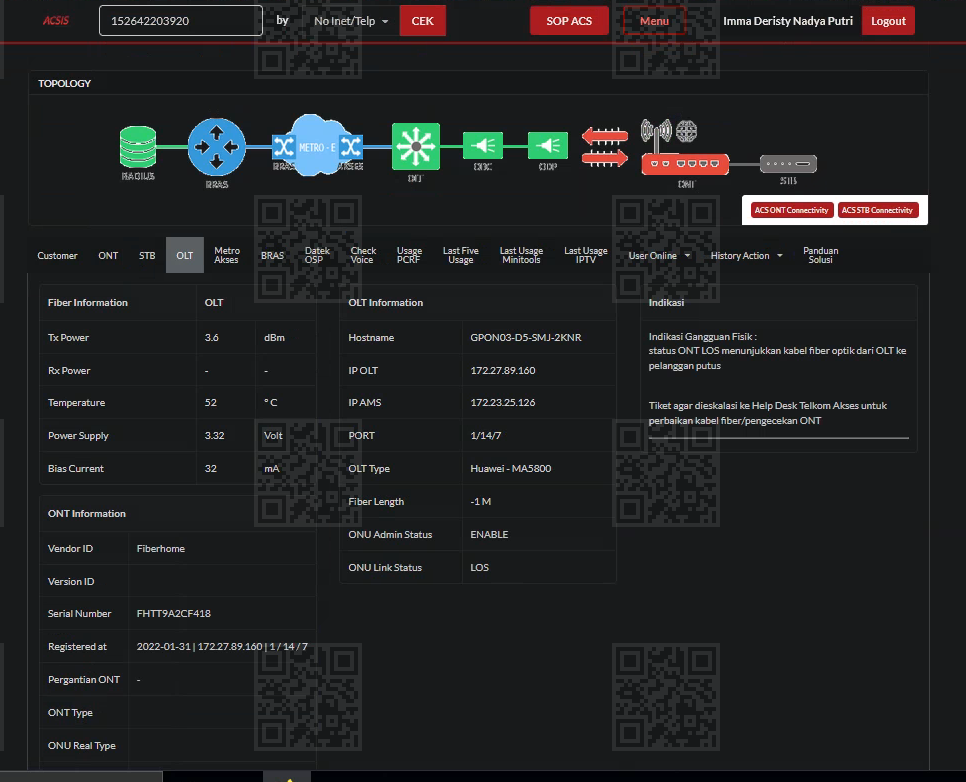Viewport: 966px width, 782px height.
Task: Click the blue BRAS router icon
Action: (216, 147)
